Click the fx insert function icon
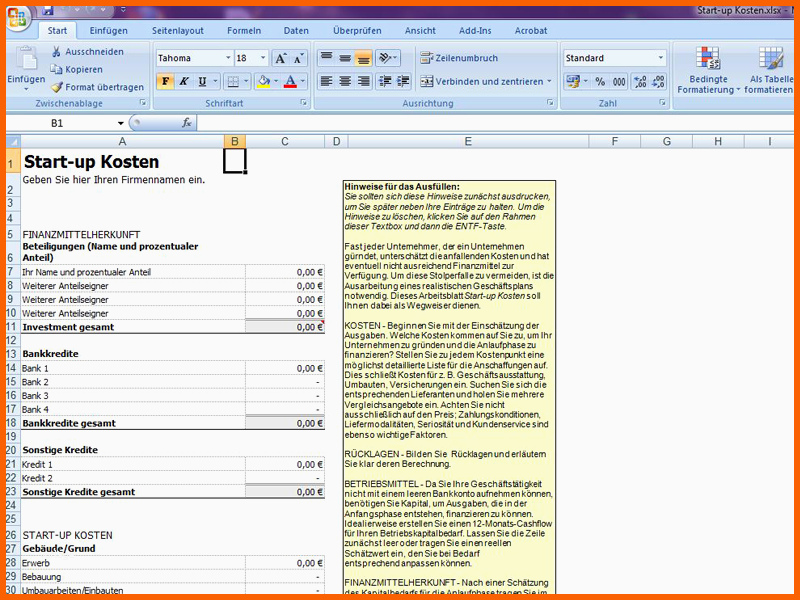 (x=187, y=123)
